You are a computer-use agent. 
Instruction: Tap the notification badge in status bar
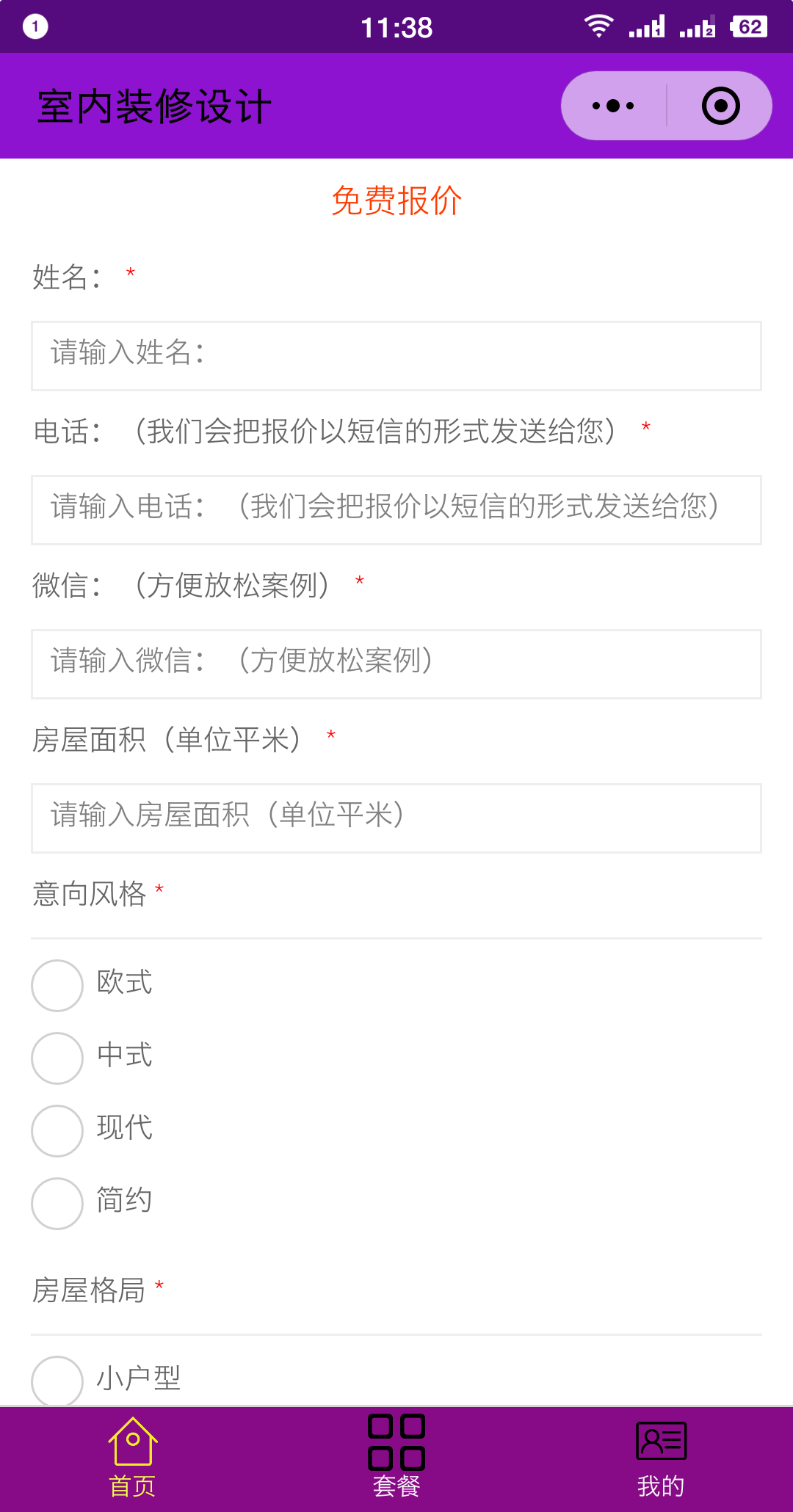[x=35, y=27]
